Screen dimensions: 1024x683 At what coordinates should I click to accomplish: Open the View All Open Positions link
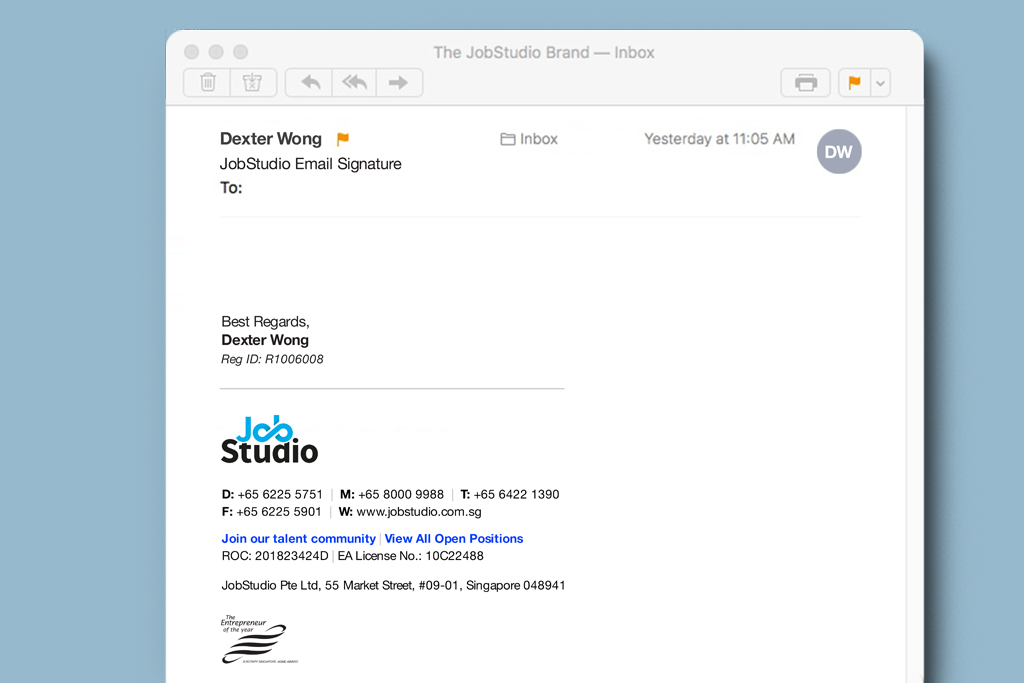pos(454,539)
